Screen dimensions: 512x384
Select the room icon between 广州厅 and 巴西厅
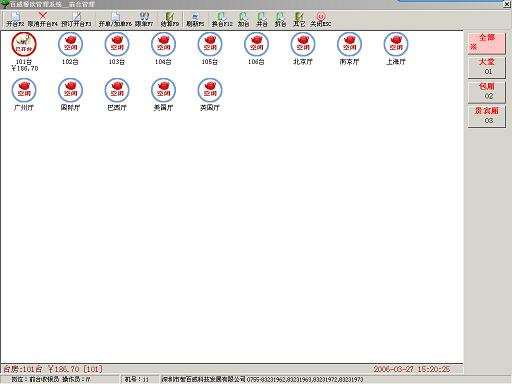(x=70, y=90)
